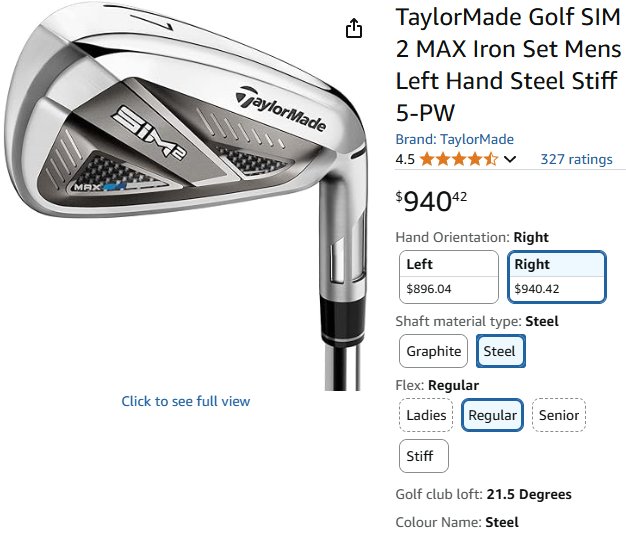Click the product title text

pos(508,65)
